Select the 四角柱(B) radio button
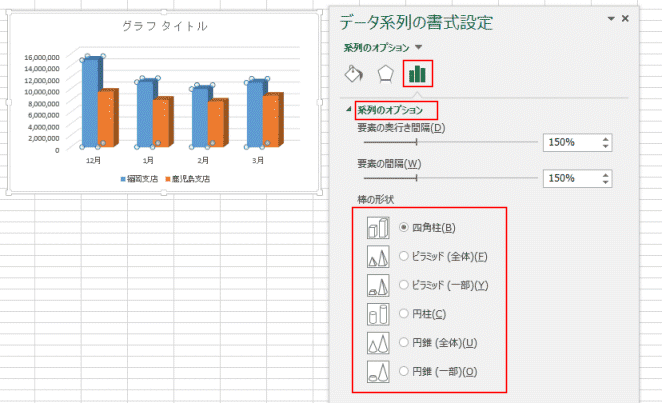Image resolution: width=662 pixels, height=403 pixels. coord(404,227)
